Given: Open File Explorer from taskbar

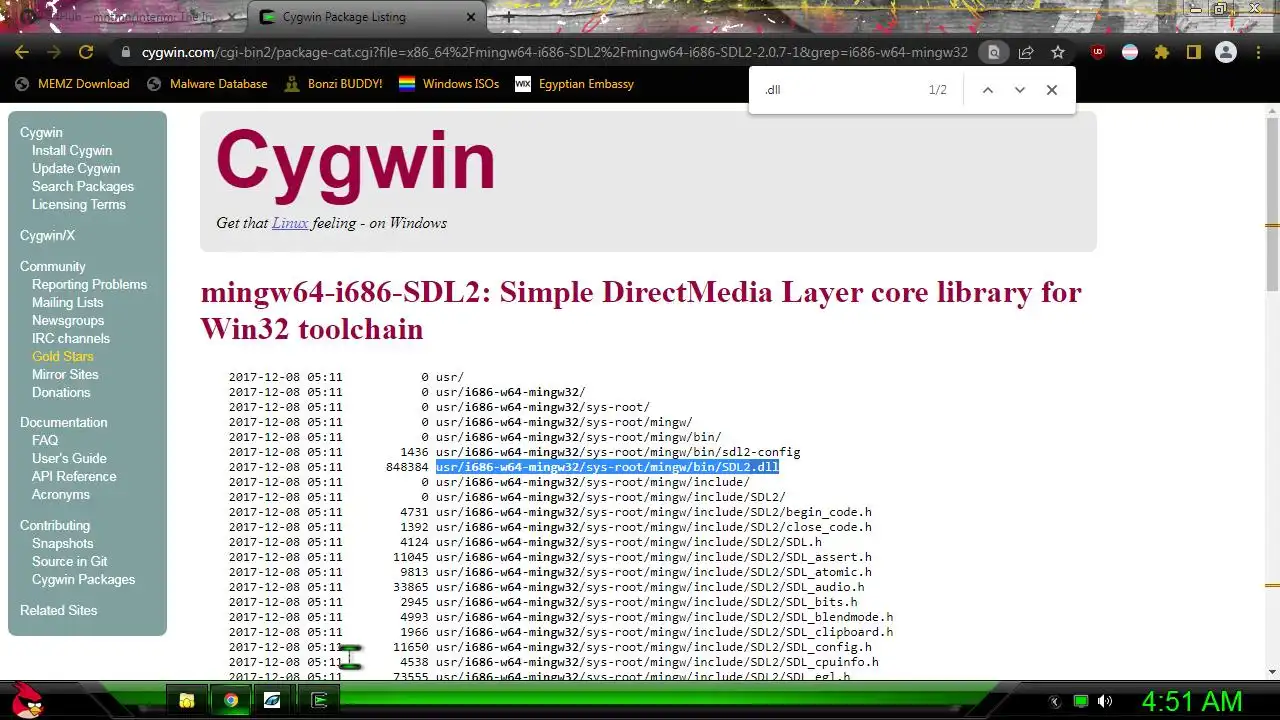Looking at the screenshot, I should tap(187, 700).
